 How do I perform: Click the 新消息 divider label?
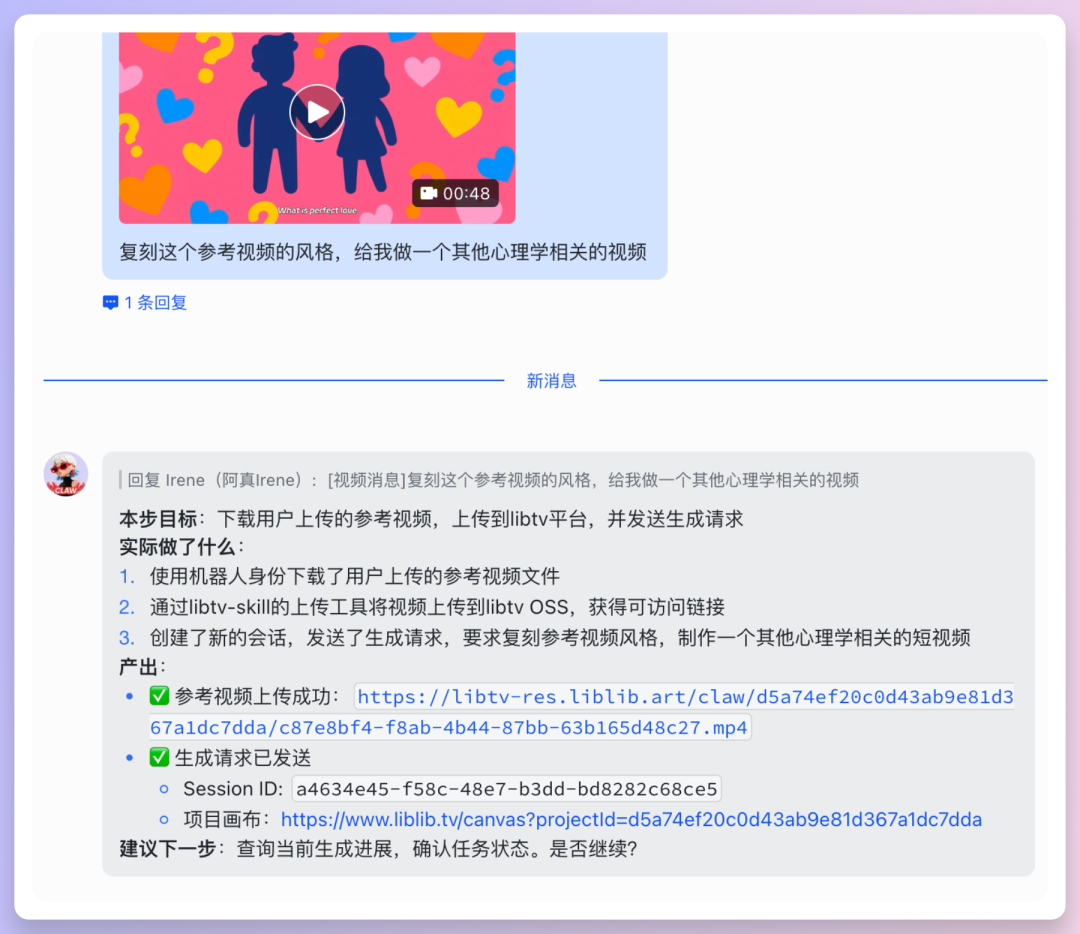(x=552, y=378)
